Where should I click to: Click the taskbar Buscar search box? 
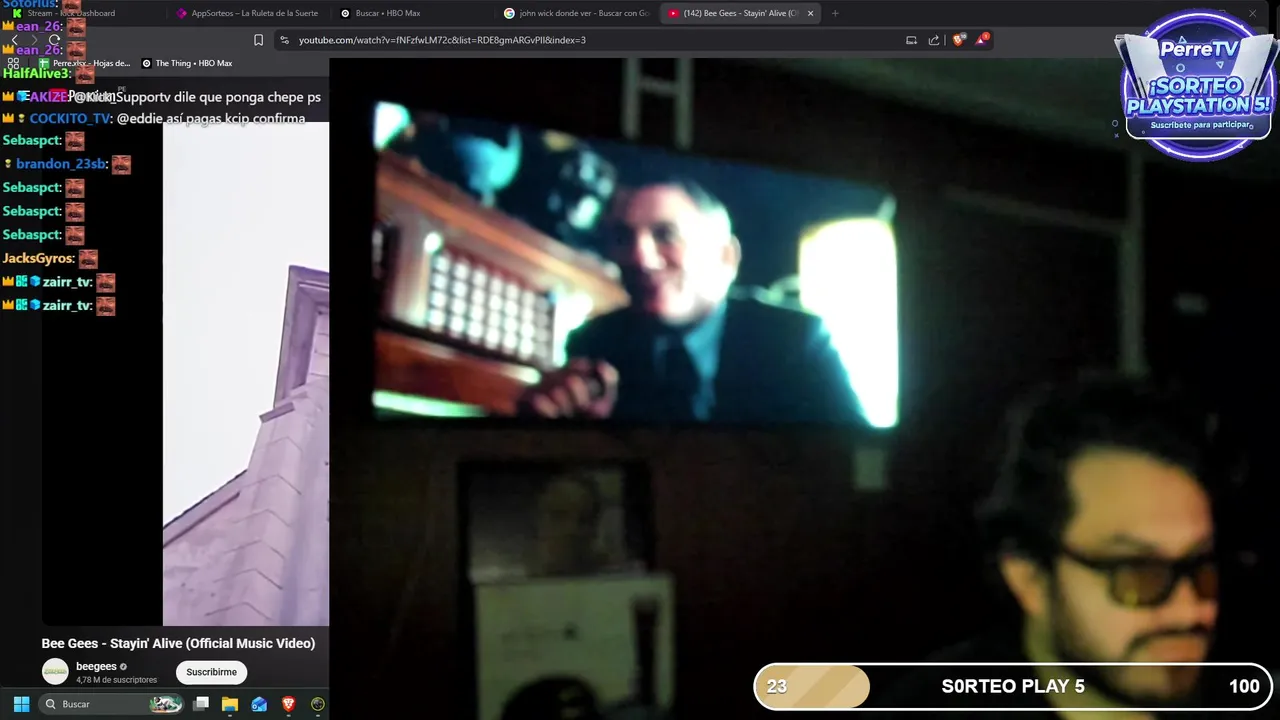[x=112, y=704]
